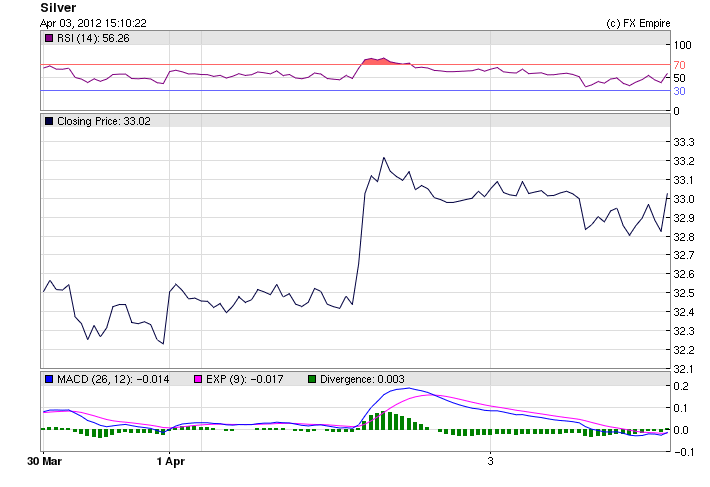
Task: Click the '30 Mar' date axis label
Action: tap(44, 461)
